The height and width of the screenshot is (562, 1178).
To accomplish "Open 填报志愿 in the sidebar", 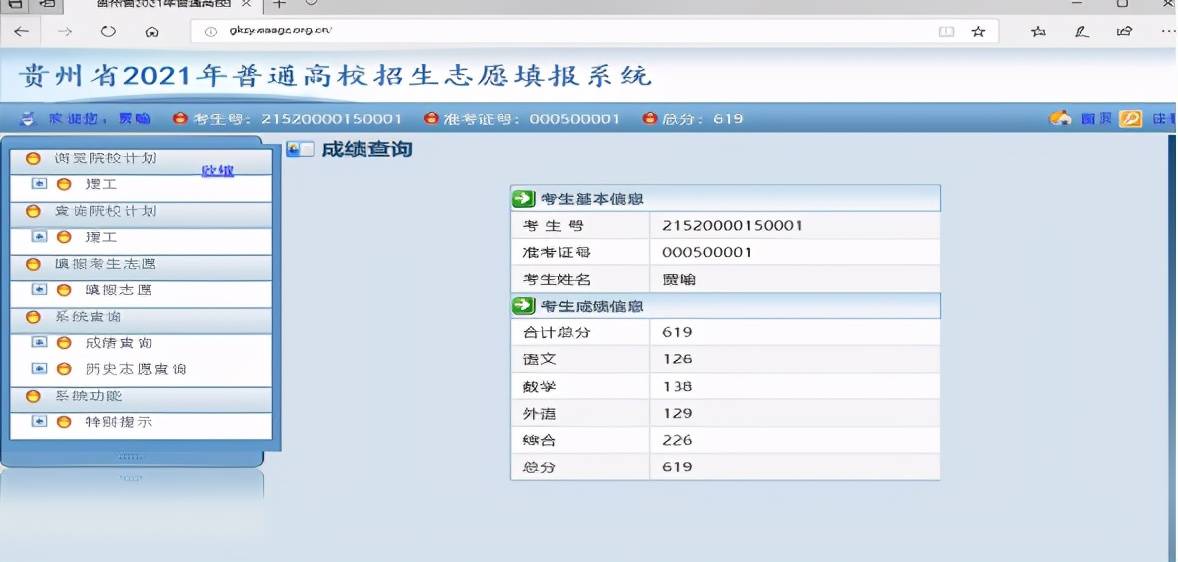I will pos(118,290).
